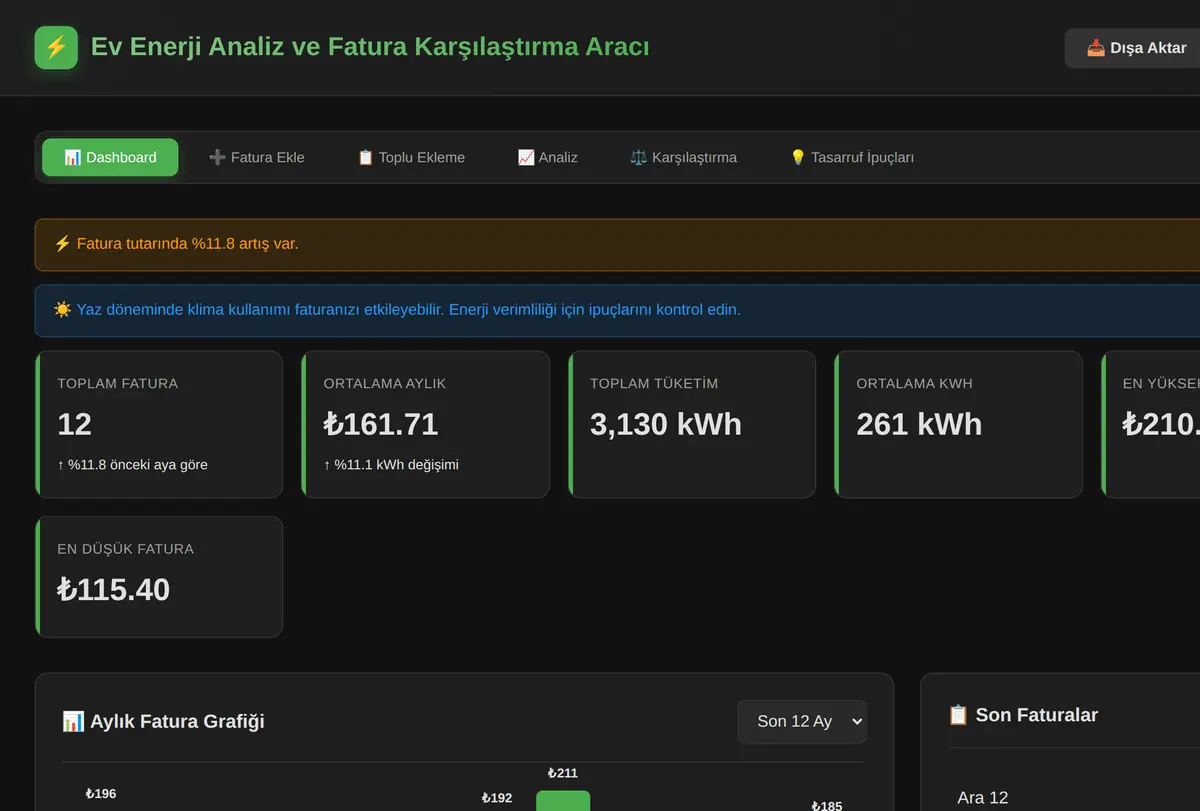The image size is (1200, 811).
Task: Click the Toplam Tüketim 3,130 kWh value
Action: click(x=666, y=424)
